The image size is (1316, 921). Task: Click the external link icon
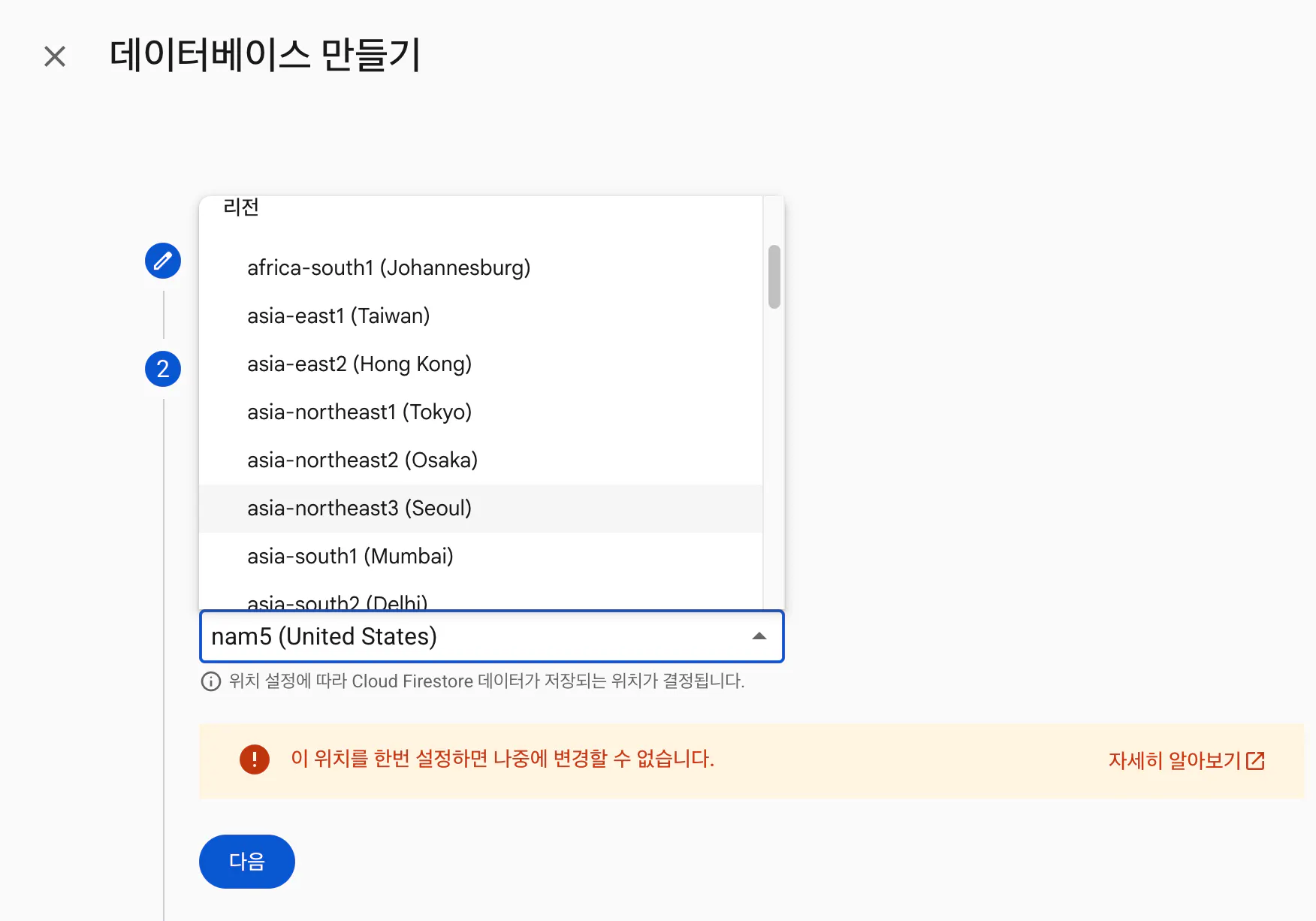pos(1255,761)
